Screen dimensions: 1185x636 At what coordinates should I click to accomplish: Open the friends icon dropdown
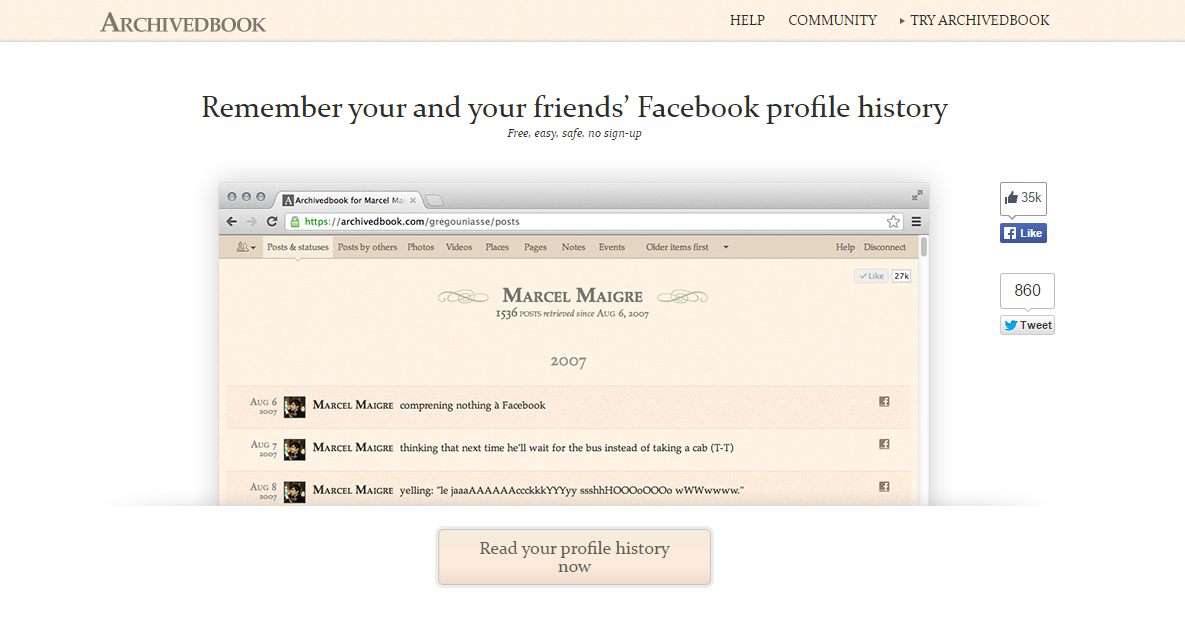pyautogui.click(x=246, y=247)
